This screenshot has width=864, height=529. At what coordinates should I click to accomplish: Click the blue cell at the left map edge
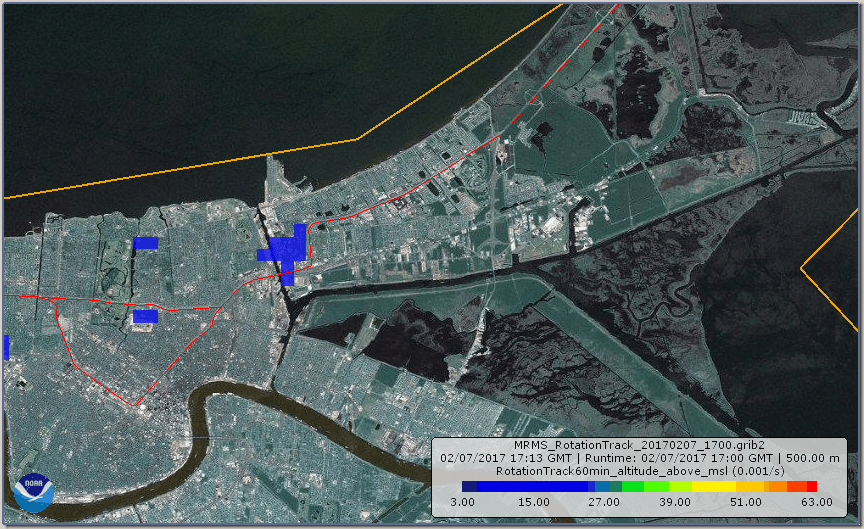[x=5, y=347]
